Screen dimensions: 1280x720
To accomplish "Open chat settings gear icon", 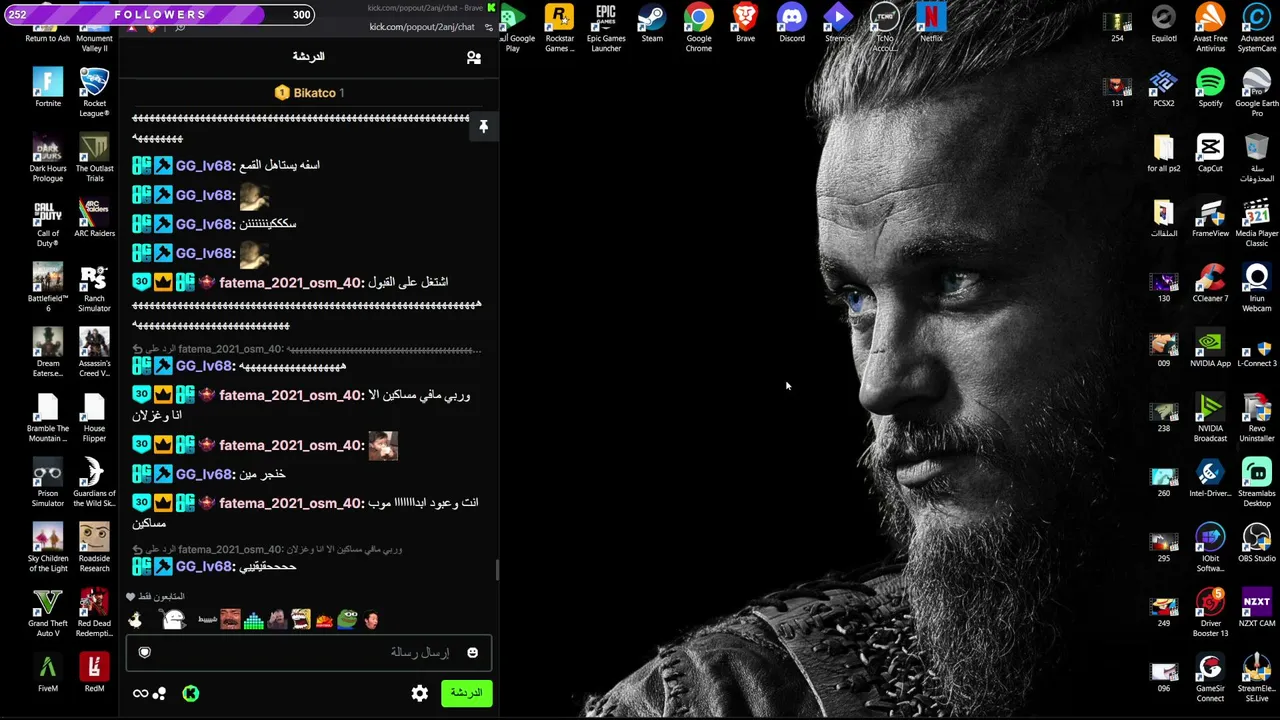I will point(420,693).
